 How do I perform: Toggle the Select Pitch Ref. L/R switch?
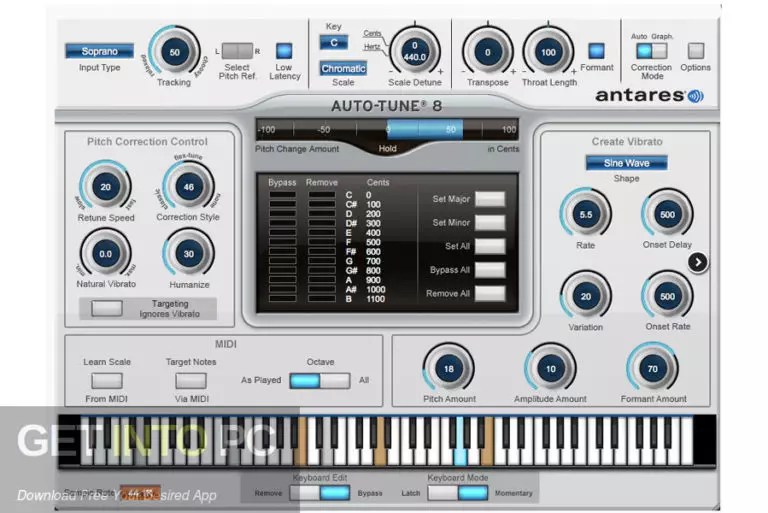coord(238,50)
